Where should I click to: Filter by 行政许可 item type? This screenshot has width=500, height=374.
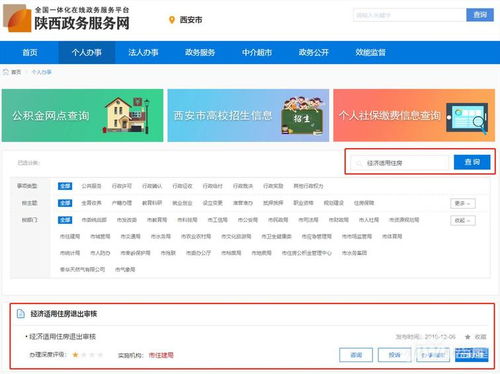(x=122, y=186)
